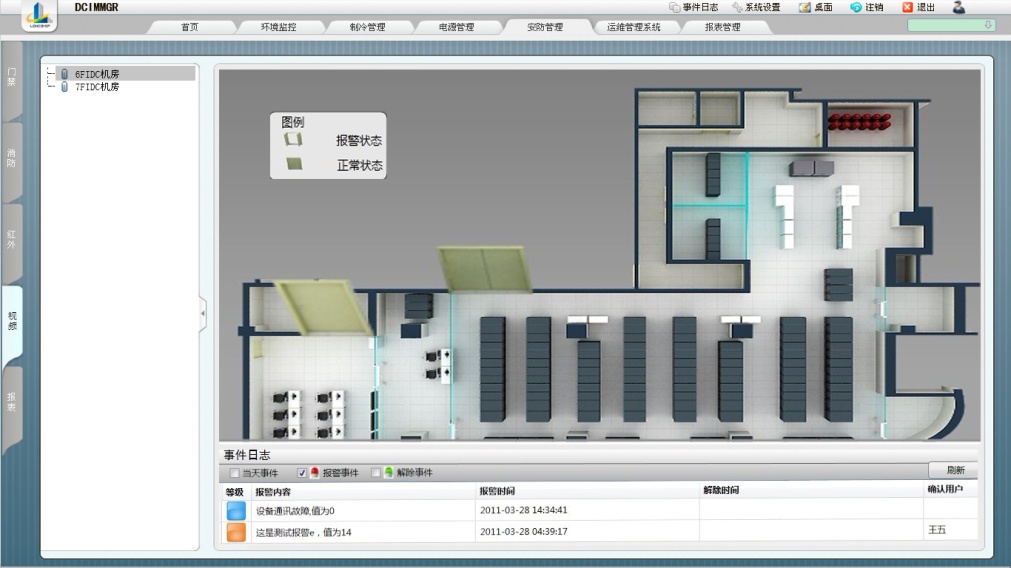Open the green dropdown at top right
Image resolution: width=1011 pixels, height=568 pixels.
click(951, 25)
